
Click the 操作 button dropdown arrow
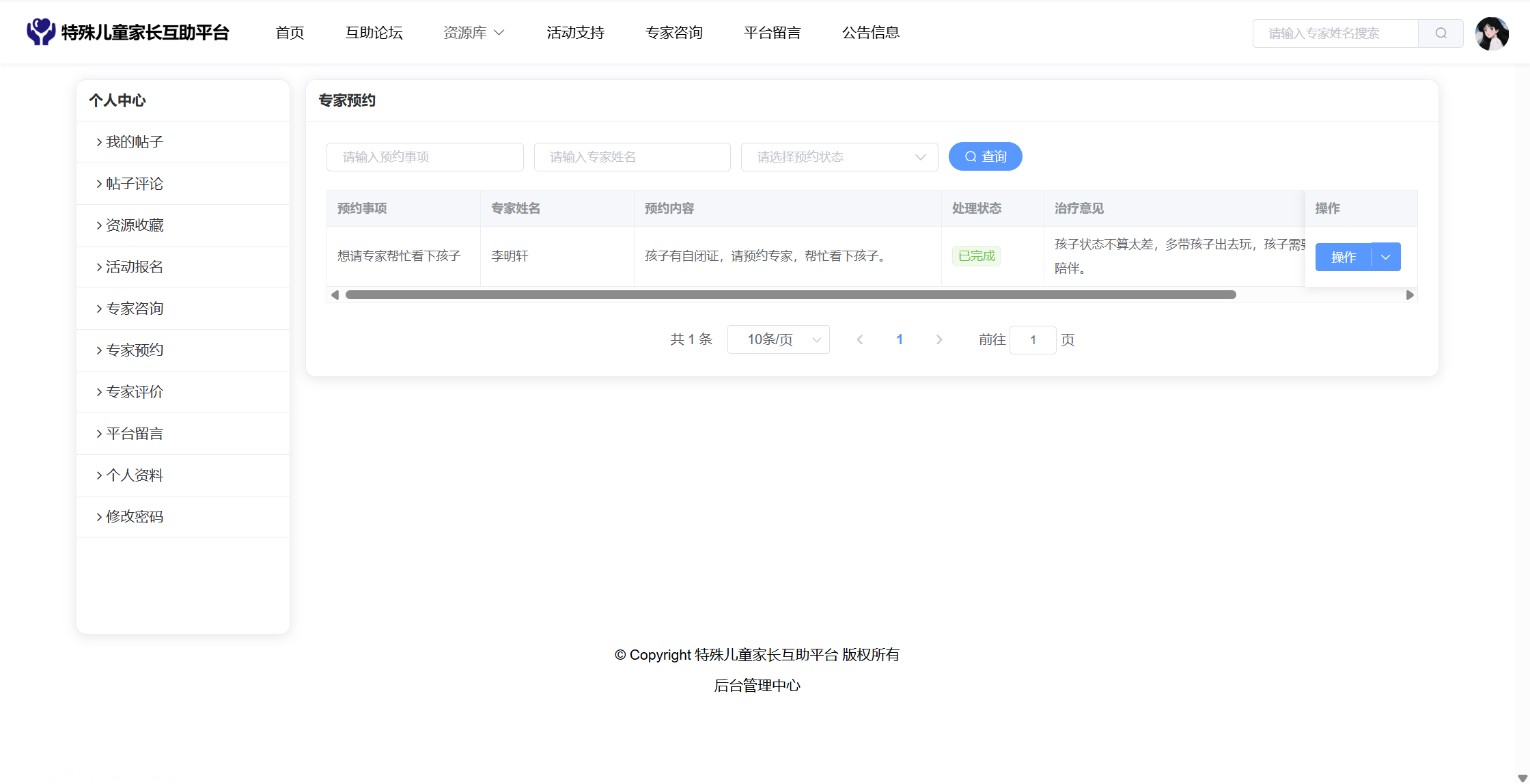(x=1386, y=257)
